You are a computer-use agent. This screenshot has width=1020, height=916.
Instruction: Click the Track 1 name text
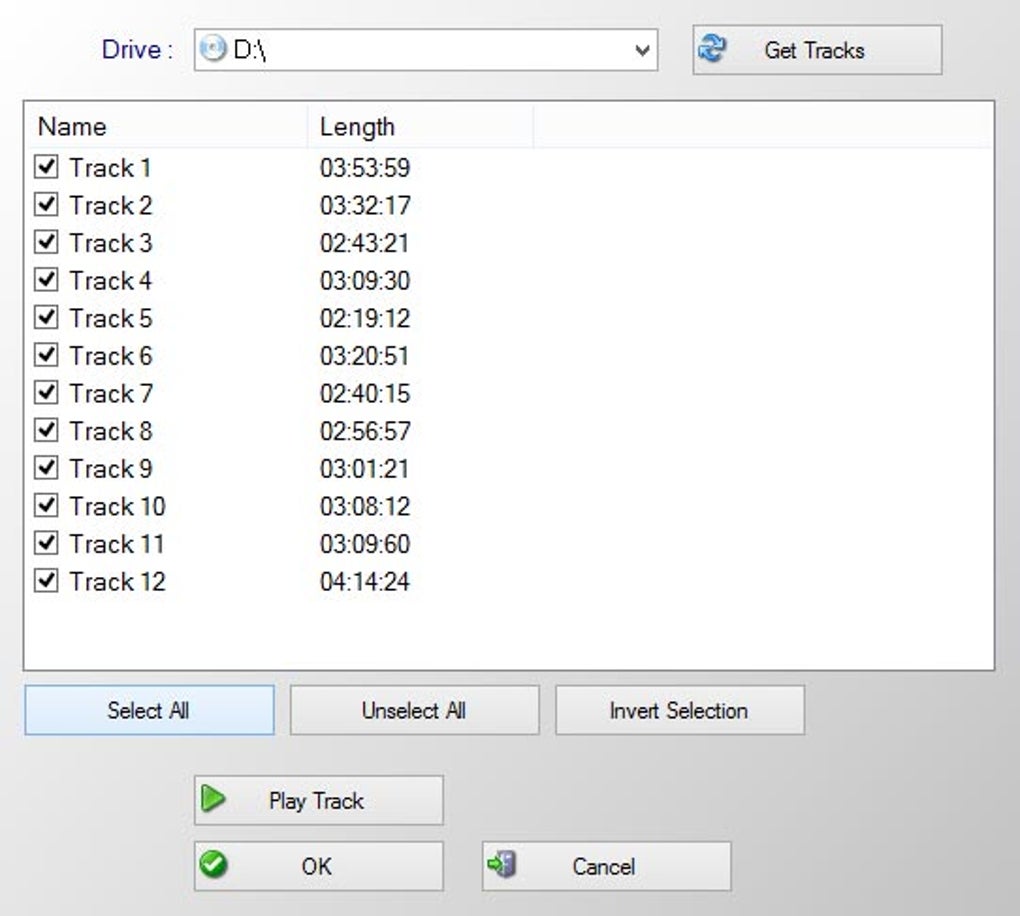click(x=111, y=168)
